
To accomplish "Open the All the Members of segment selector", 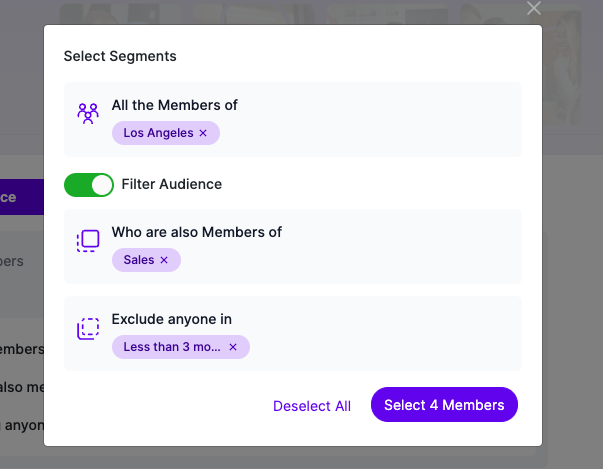I will coord(293,119).
